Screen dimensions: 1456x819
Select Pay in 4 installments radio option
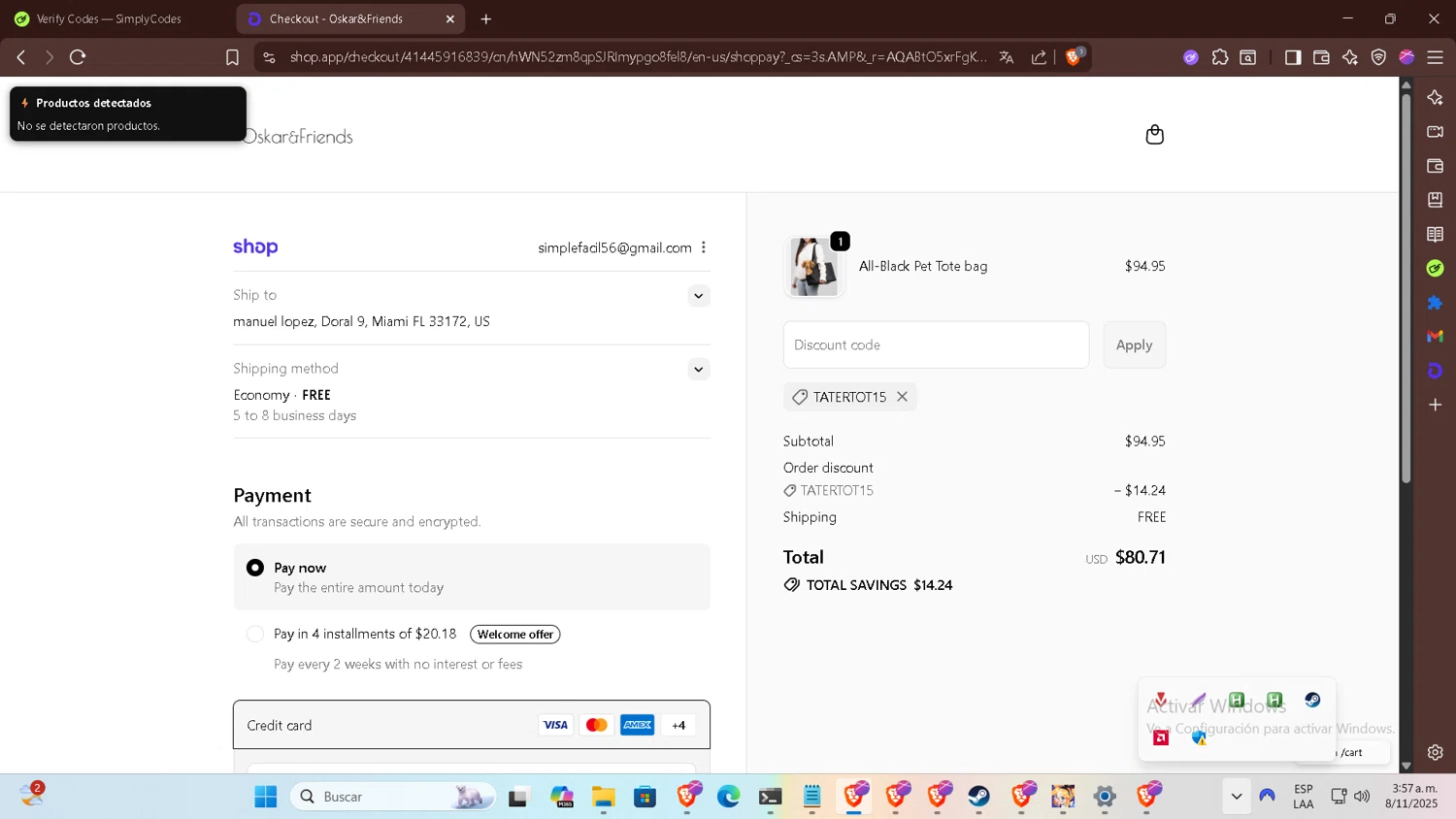click(255, 634)
